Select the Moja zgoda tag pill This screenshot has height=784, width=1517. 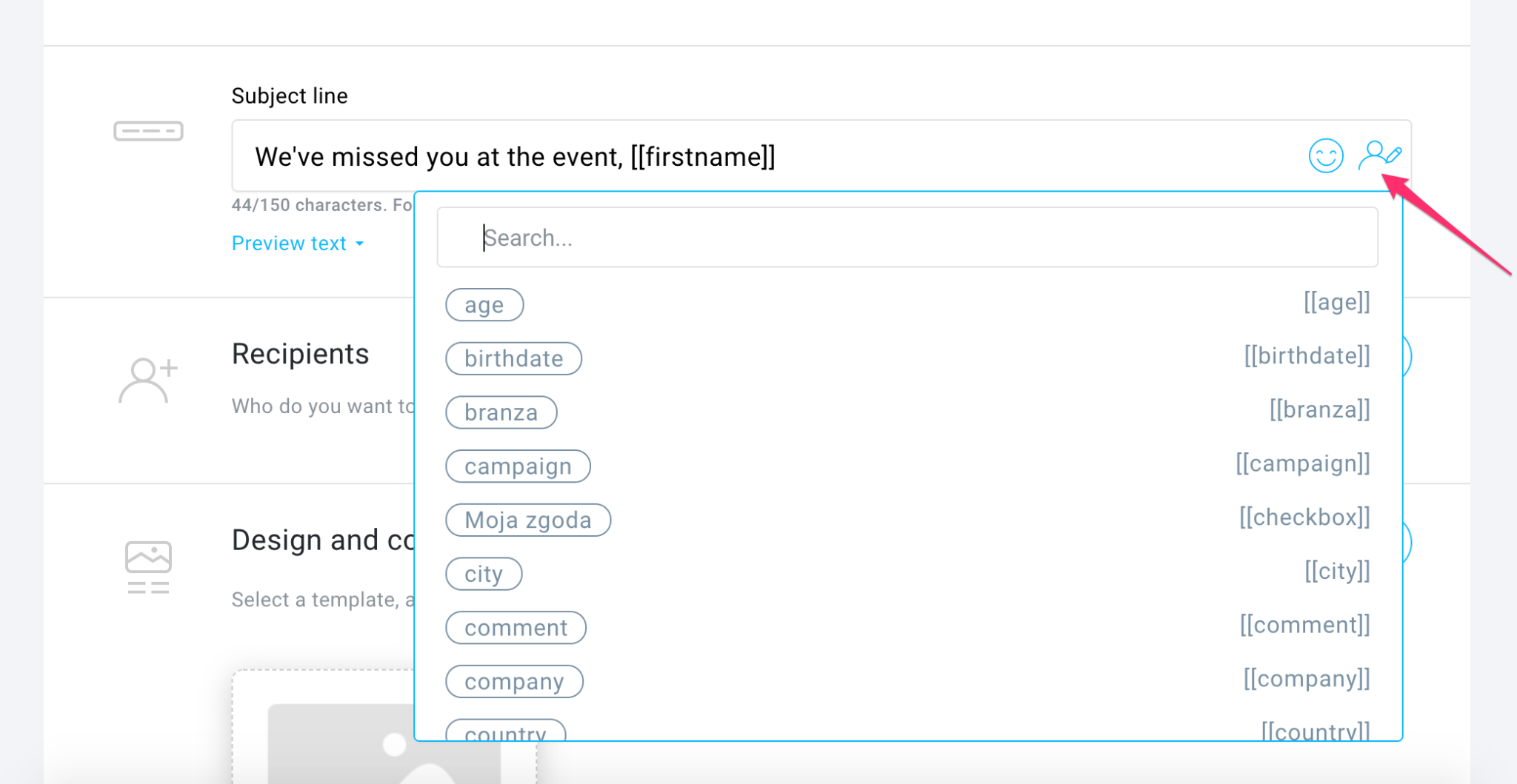point(527,520)
